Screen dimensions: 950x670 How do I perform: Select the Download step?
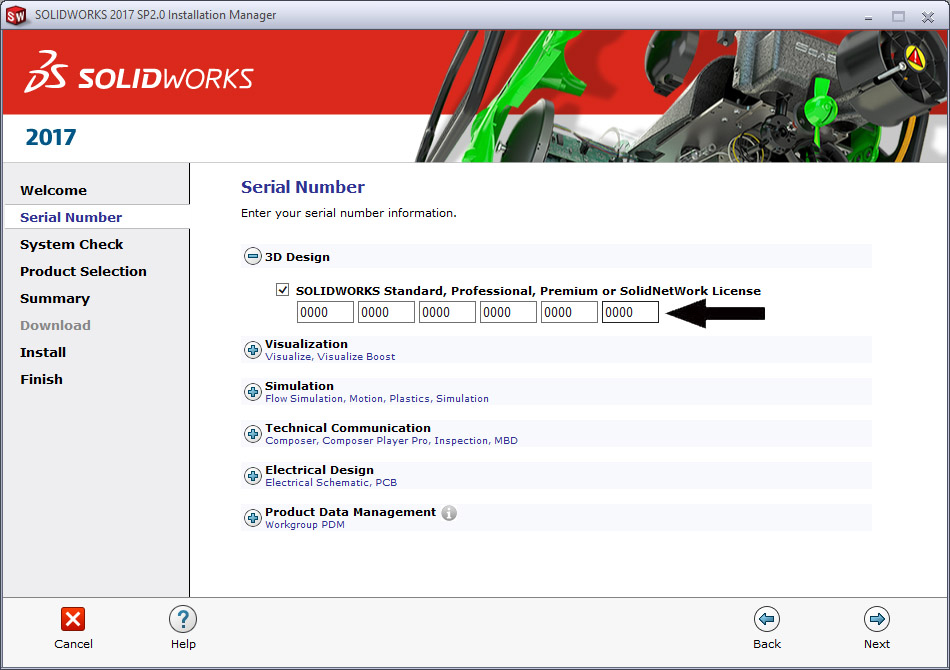click(x=55, y=325)
